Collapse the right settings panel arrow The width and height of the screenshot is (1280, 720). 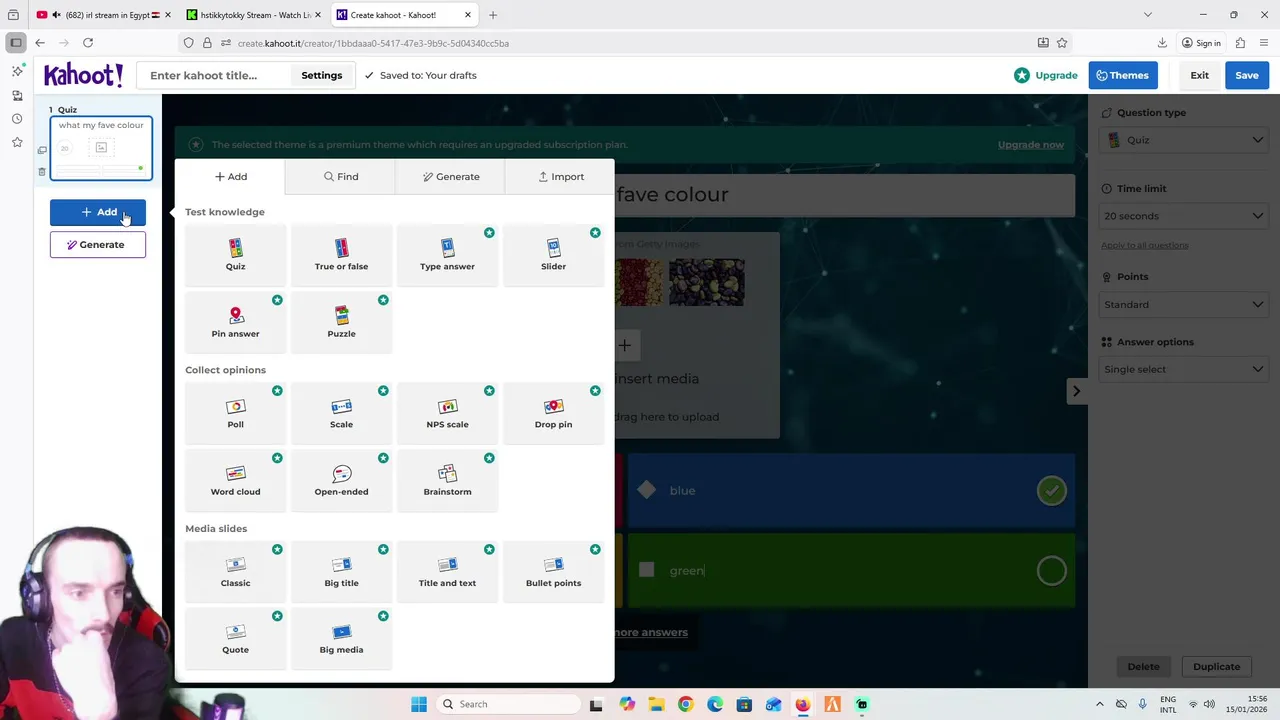pyautogui.click(x=1076, y=391)
